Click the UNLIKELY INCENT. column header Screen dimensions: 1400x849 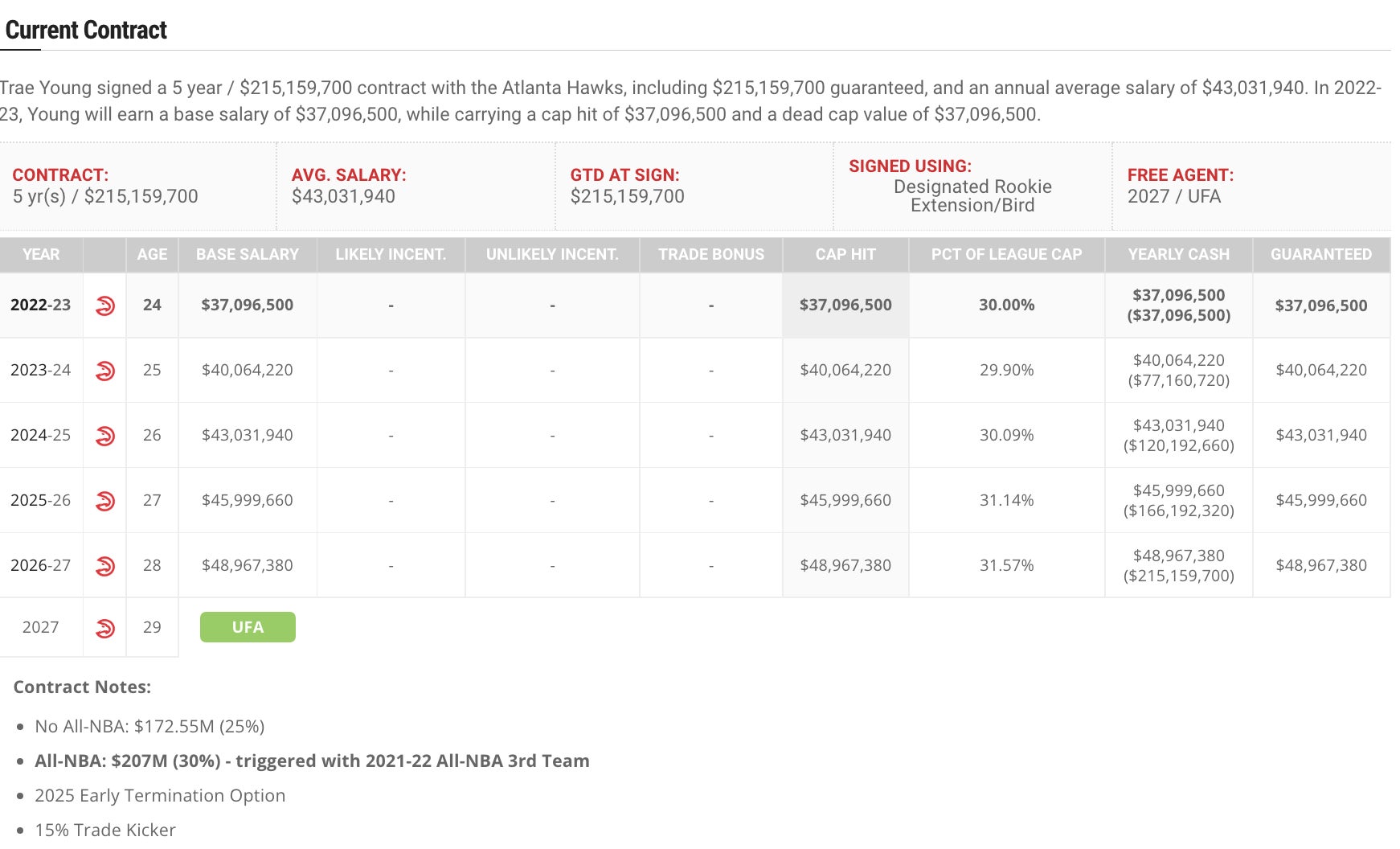click(552, 255)
